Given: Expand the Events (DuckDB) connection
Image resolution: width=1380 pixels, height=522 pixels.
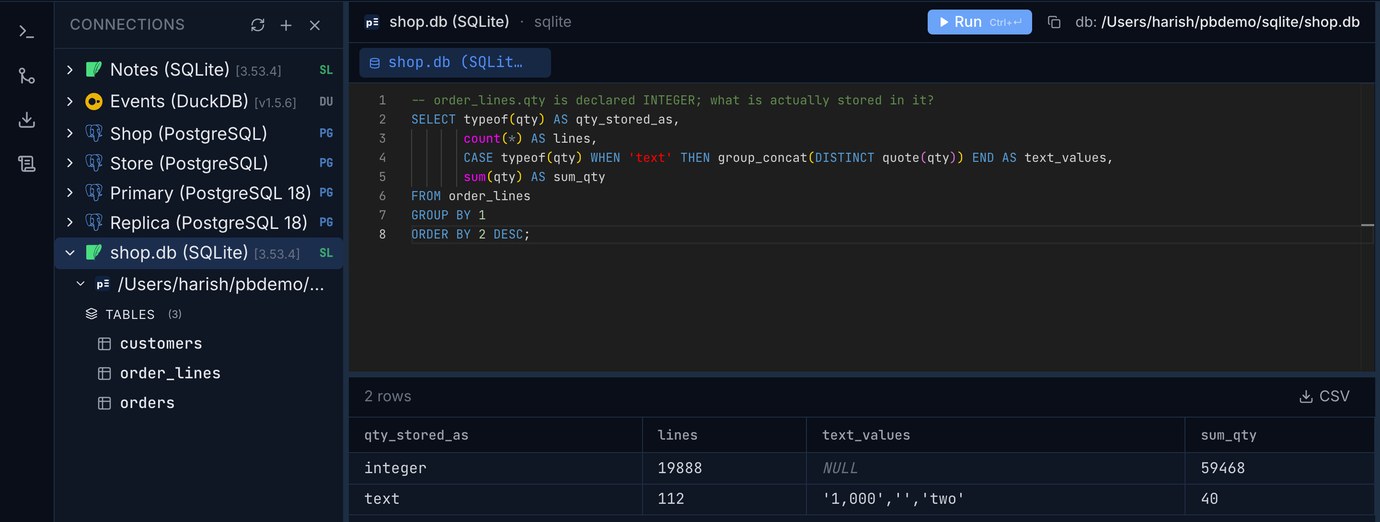Looking at the screenshot, I should pos(69,101).
